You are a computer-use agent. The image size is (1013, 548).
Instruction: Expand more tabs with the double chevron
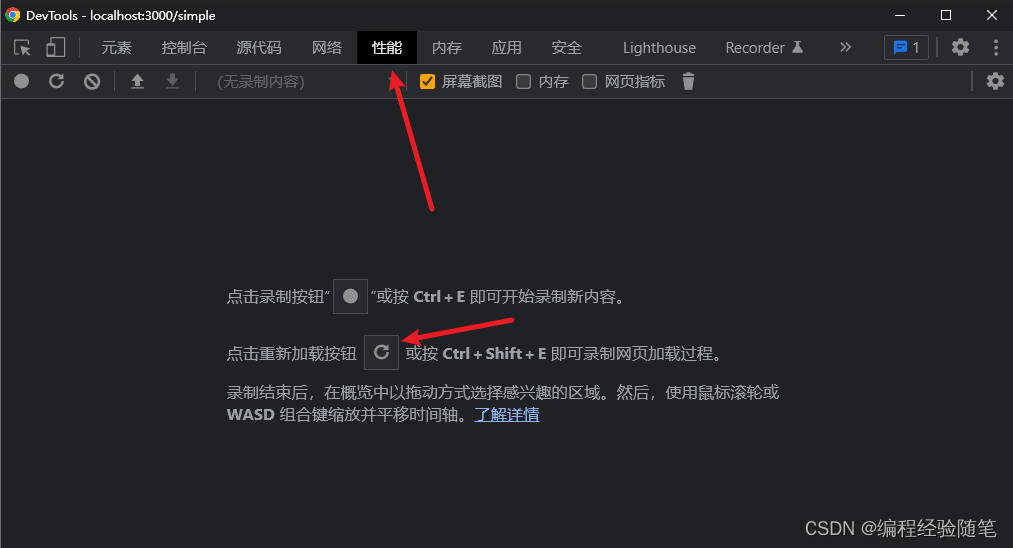click(x=845, y=47)
